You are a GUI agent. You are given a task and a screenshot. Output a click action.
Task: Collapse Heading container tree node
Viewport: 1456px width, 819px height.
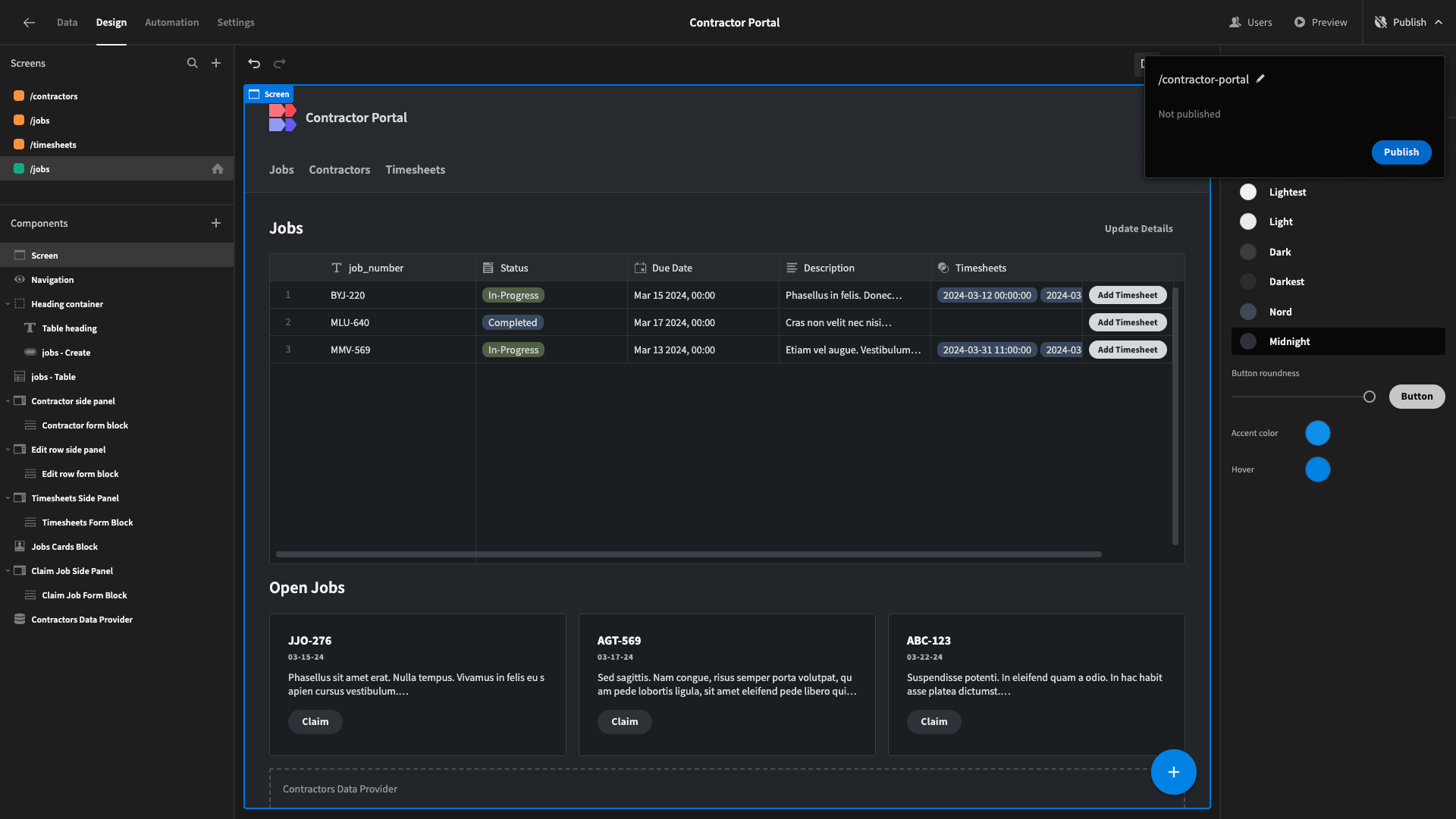pyautogui.click(x=8, y=304)
